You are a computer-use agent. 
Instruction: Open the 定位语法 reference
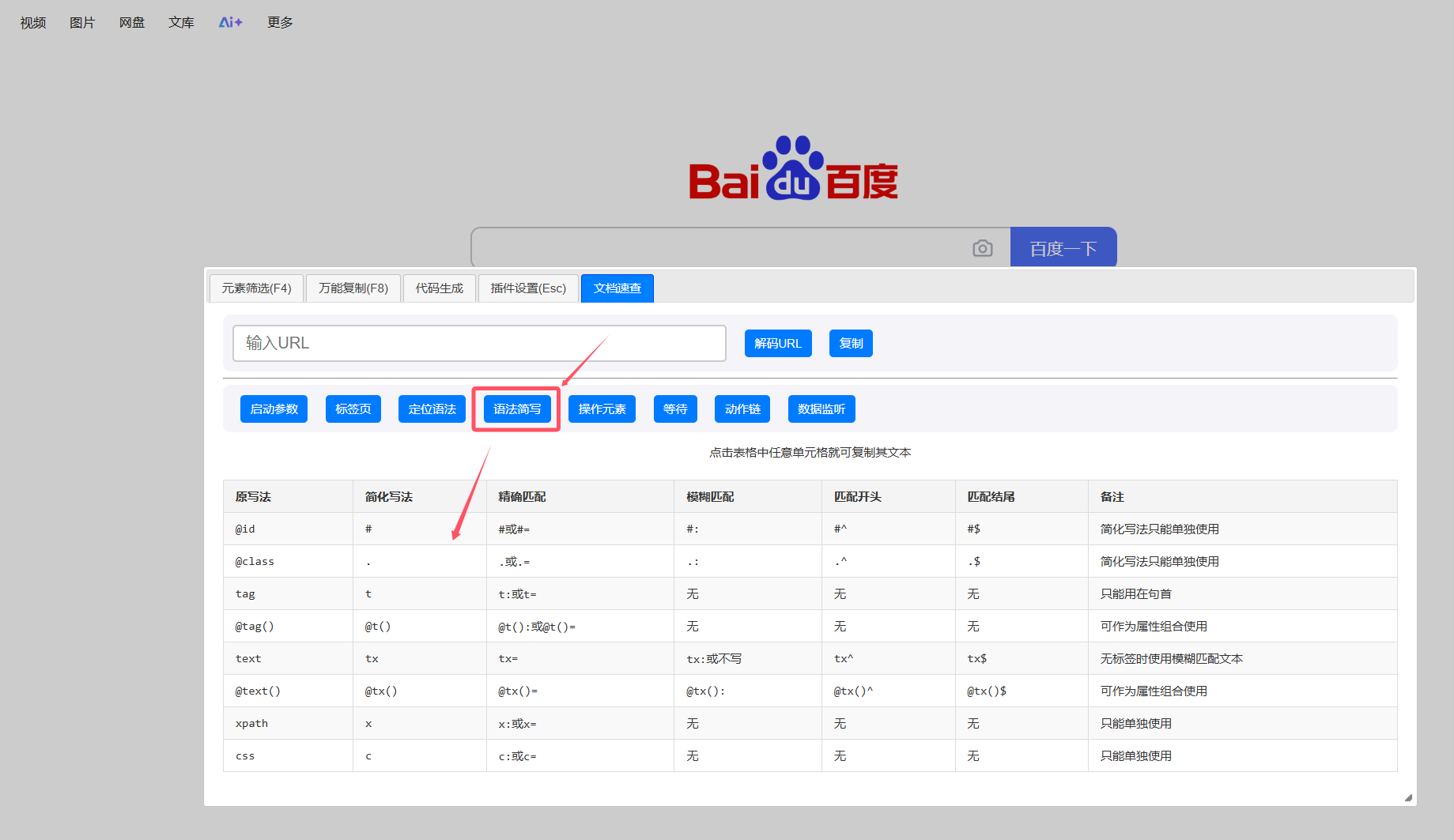click(x=432, y=409)
